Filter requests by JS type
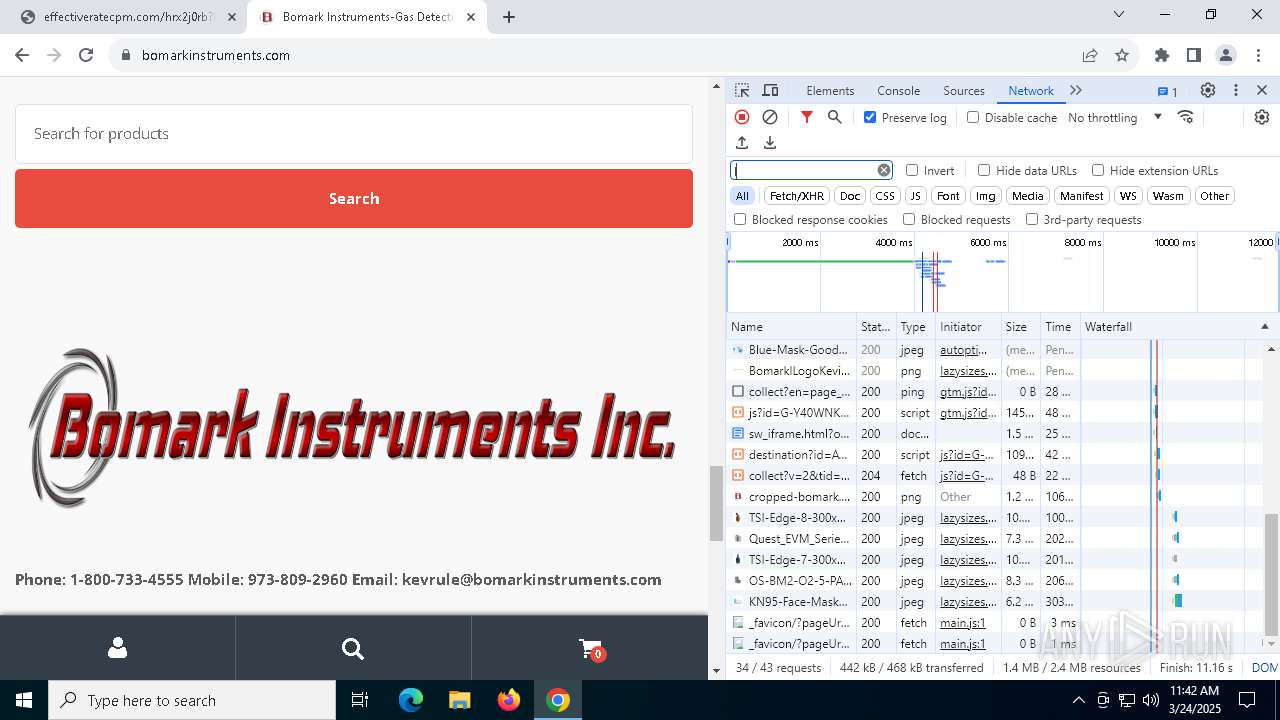This screenshot has width=1280, height=720. pyautogui.click(x=916, y=196)
